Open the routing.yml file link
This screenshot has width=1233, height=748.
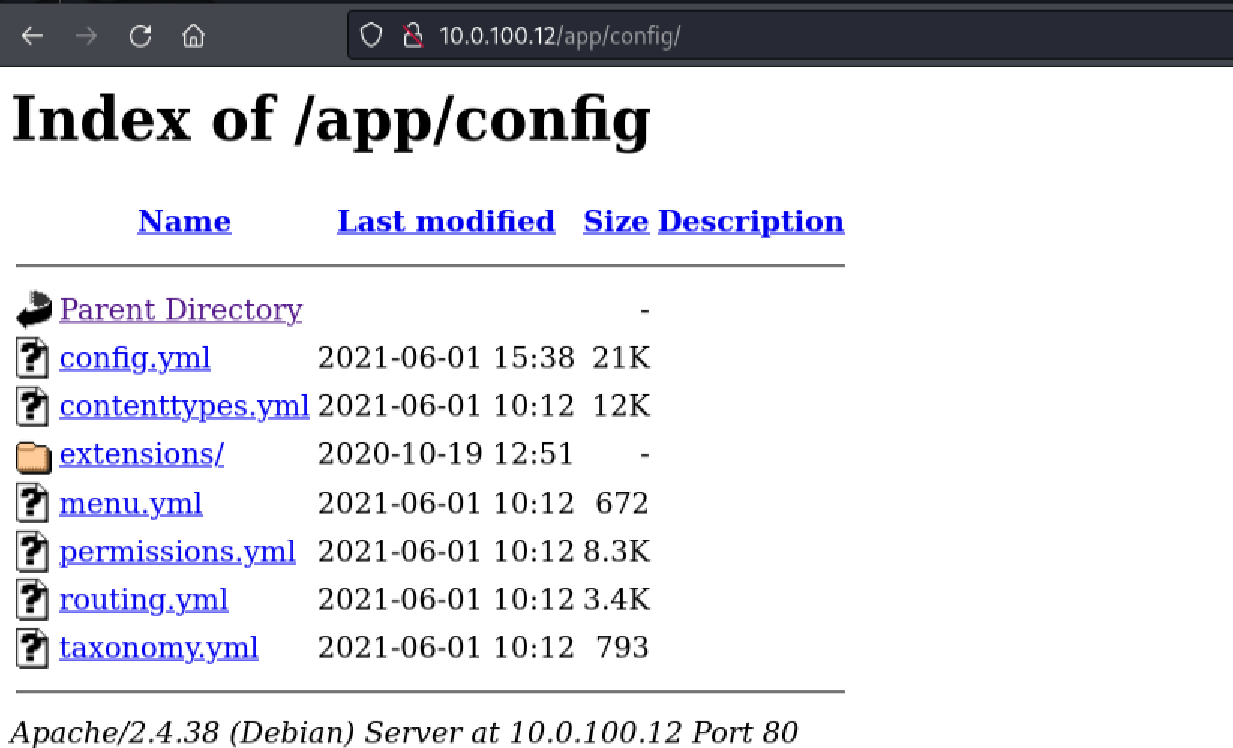tap(144, 600)
